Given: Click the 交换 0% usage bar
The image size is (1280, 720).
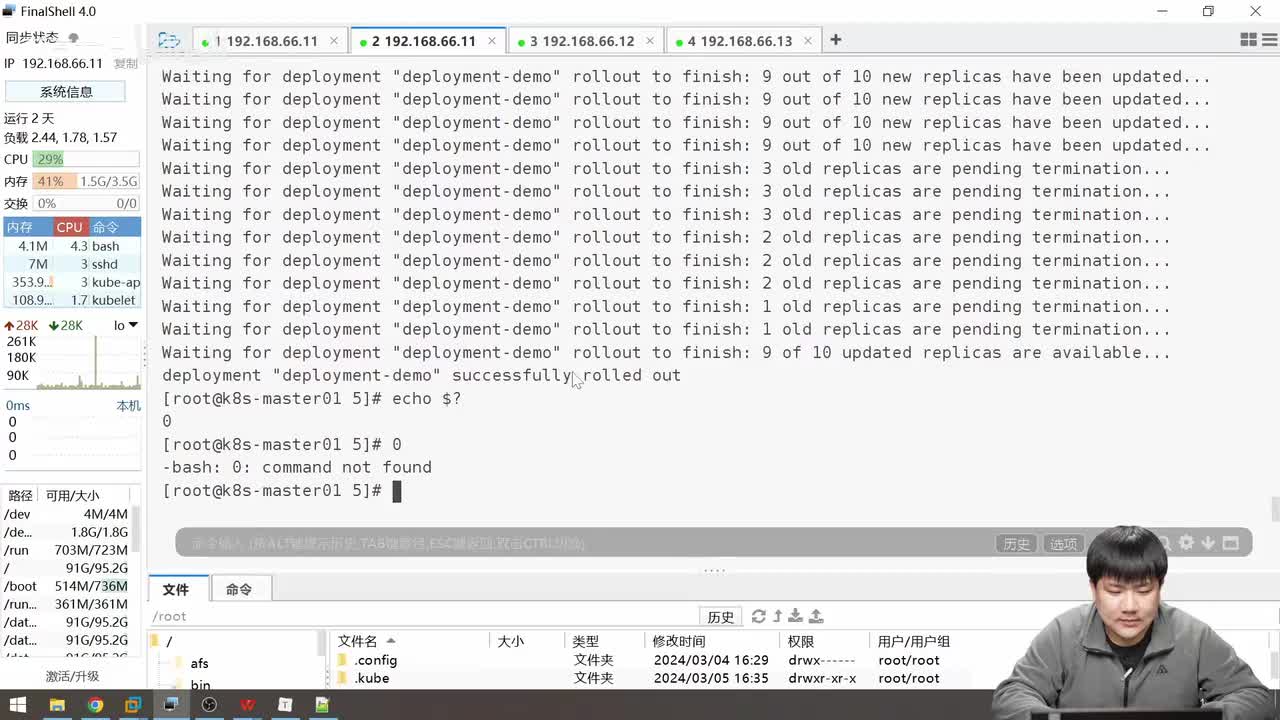Looking at the screenshot, I should pyautogui.click(x=86, y=203).
